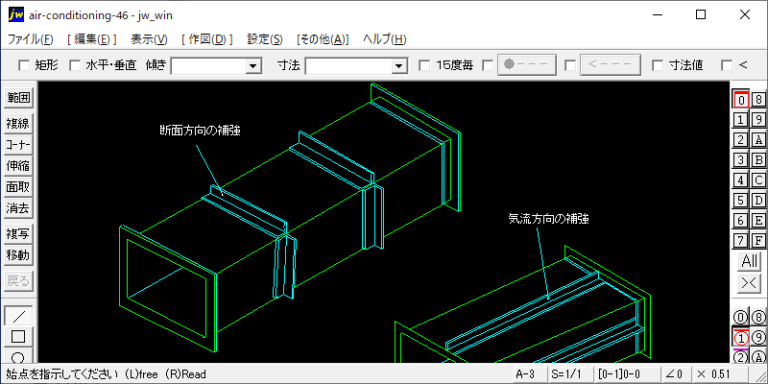Choose layer B square button

(758, 160)
